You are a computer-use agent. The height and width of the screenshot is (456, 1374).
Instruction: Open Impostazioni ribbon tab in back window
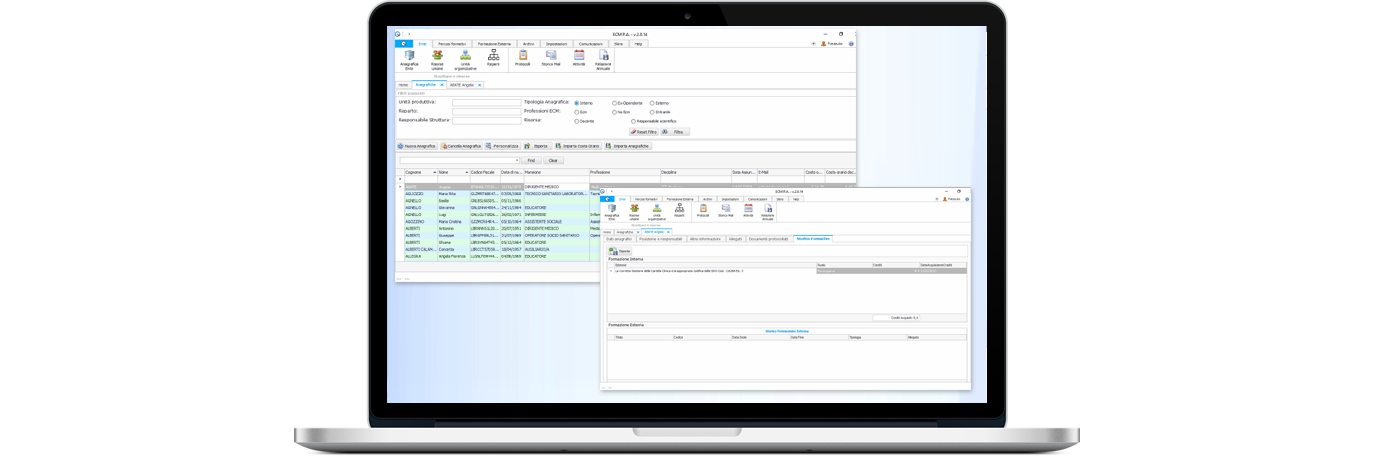(557, 44)
